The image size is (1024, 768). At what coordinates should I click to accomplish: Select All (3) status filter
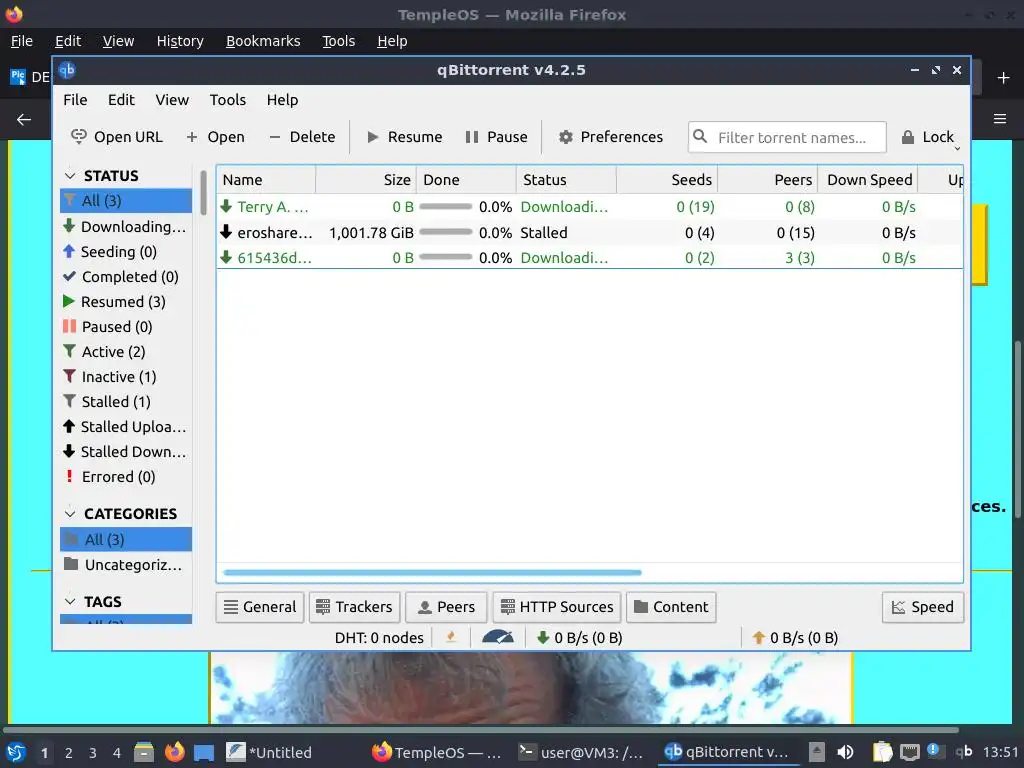coord(126,200)
